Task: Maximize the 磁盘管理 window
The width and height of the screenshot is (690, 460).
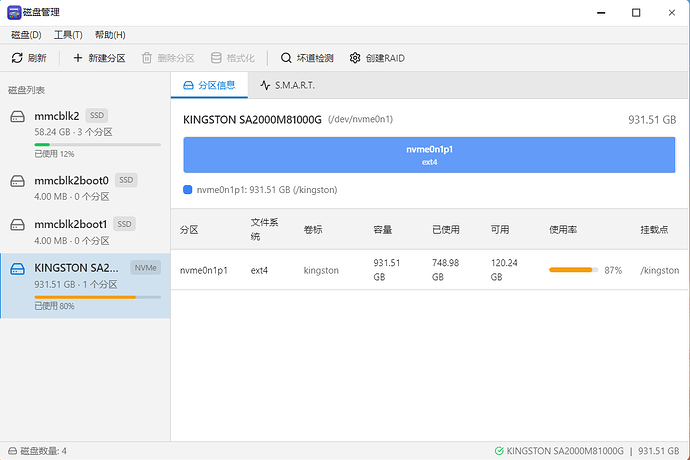Action: click(636, 13)
